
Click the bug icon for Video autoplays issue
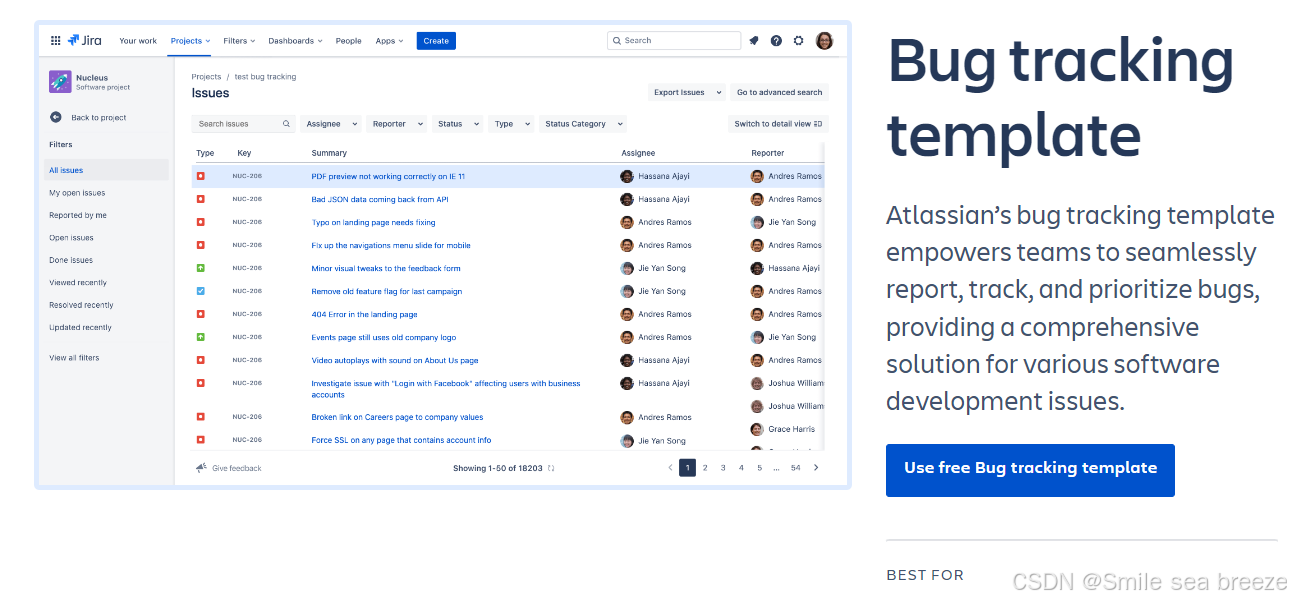(200, 360)
